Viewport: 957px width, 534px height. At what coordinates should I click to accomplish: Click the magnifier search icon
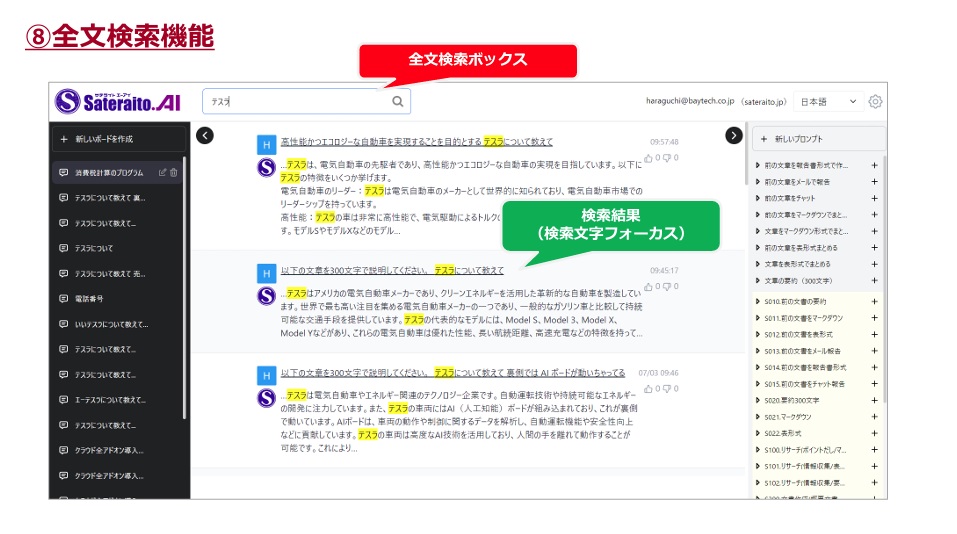click(x=397, y=101)
